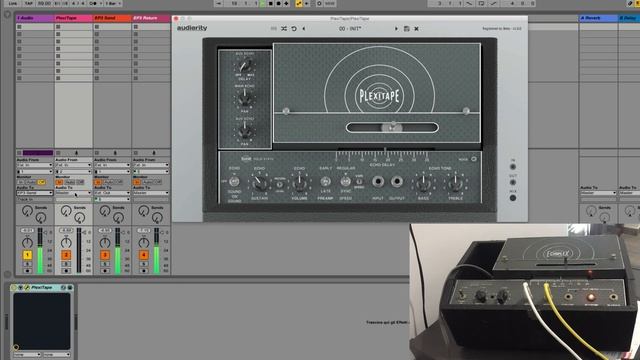Image resolution: width=640 pixels, height=360 pixels.
Task: Select the PlexiTape track header
Action: (73, 18)
